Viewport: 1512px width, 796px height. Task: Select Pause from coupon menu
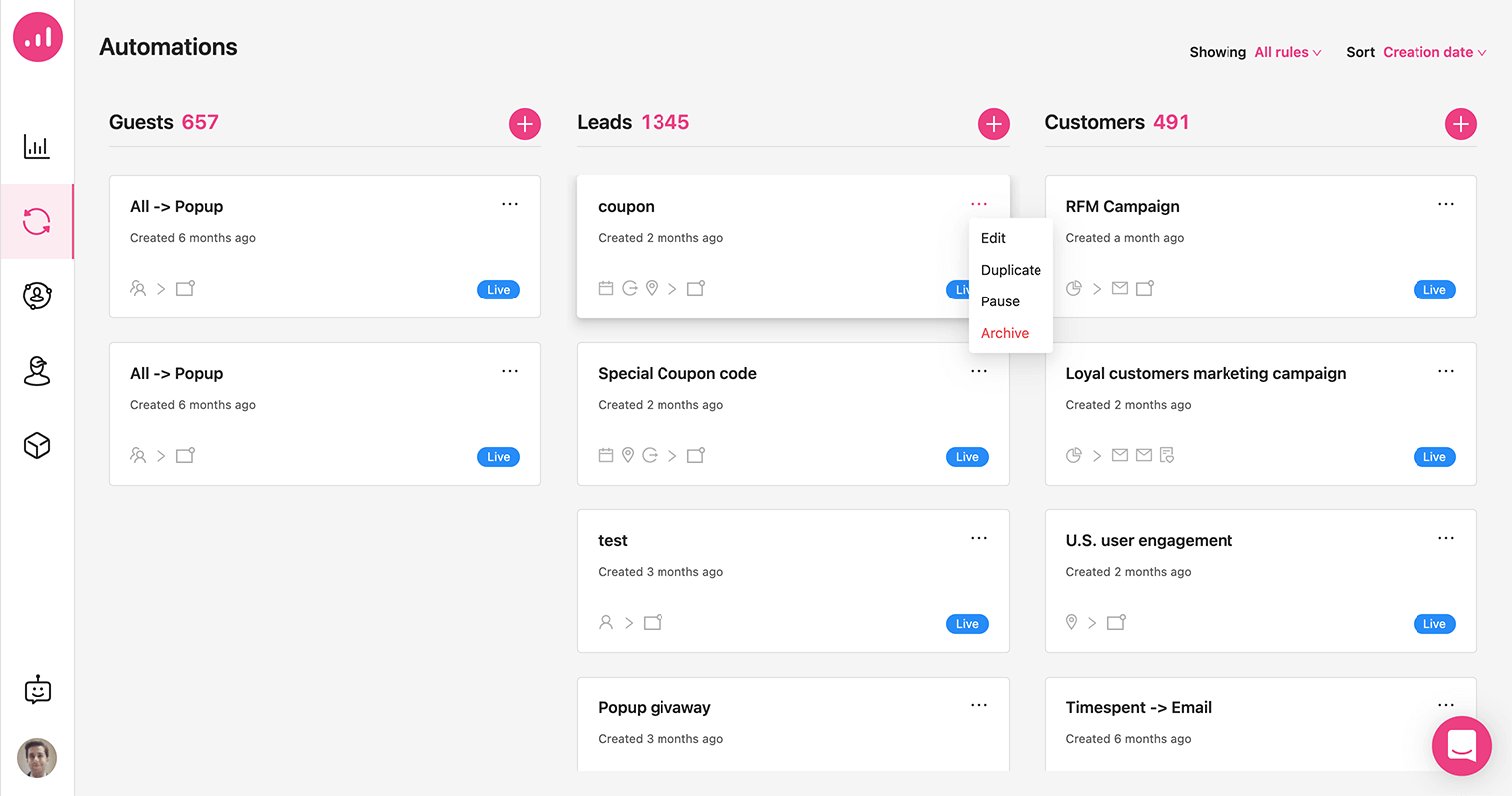coord(1000,301)
